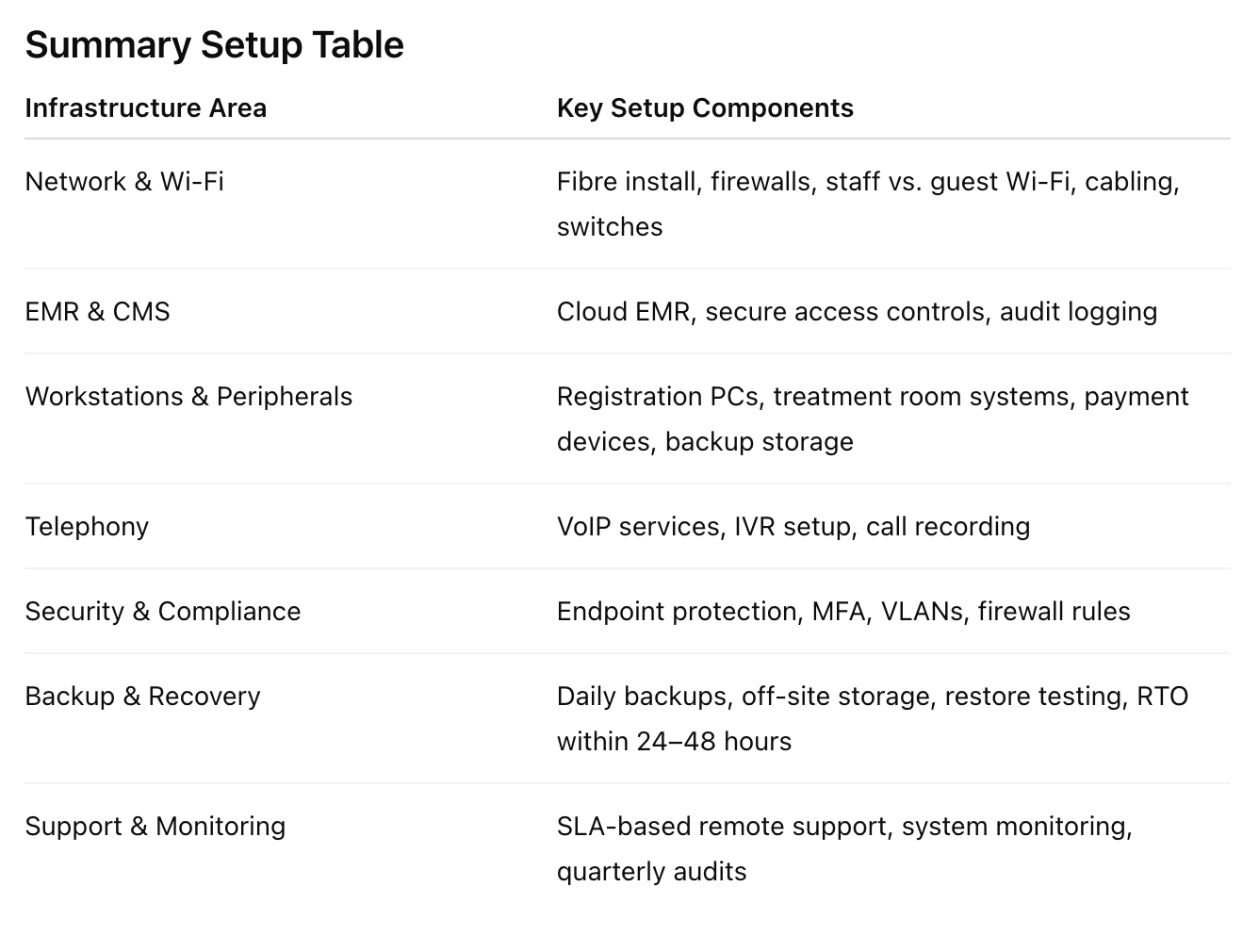
Task: Click the 'devices, backup storage' line
Action: point(705,442)
